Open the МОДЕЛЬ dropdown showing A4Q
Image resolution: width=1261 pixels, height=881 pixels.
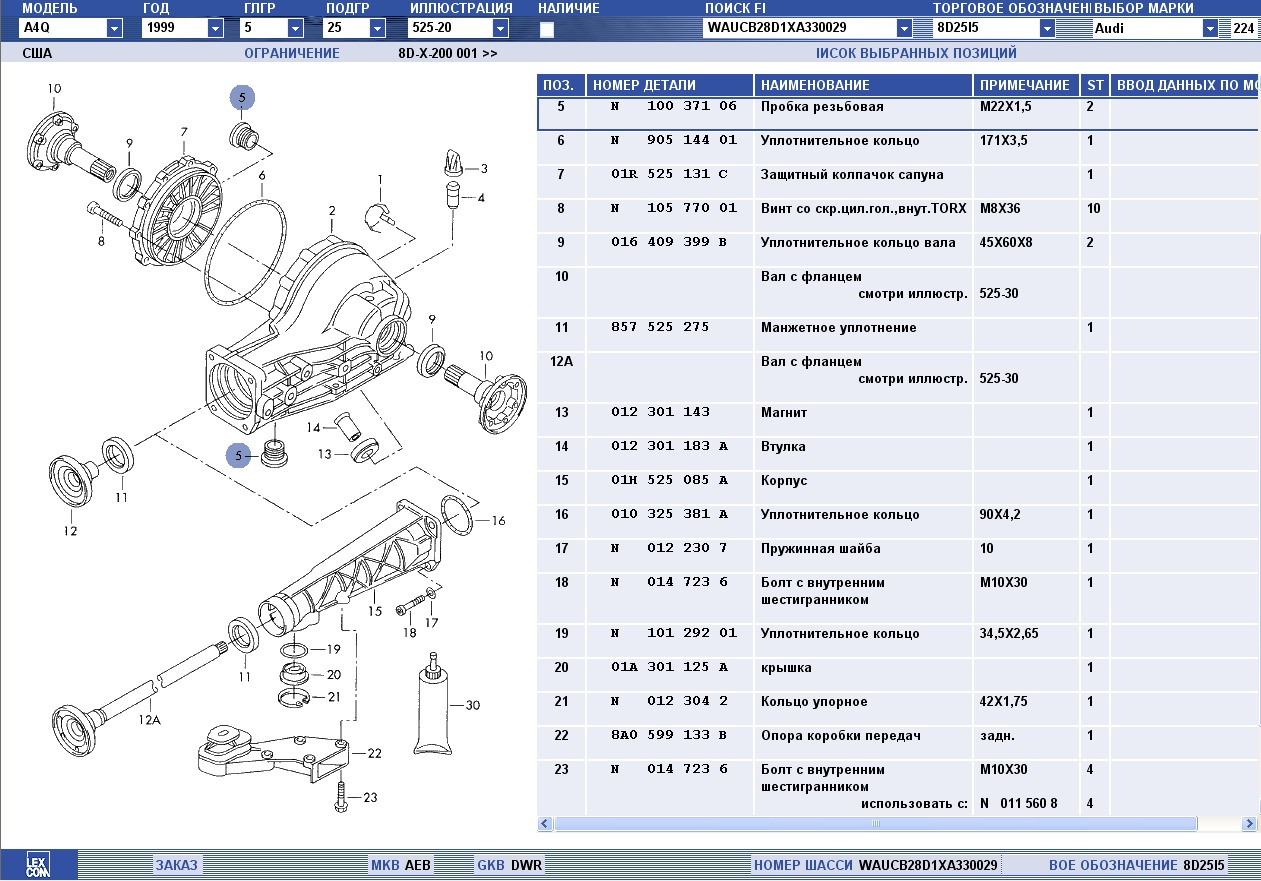pos(115,28)
